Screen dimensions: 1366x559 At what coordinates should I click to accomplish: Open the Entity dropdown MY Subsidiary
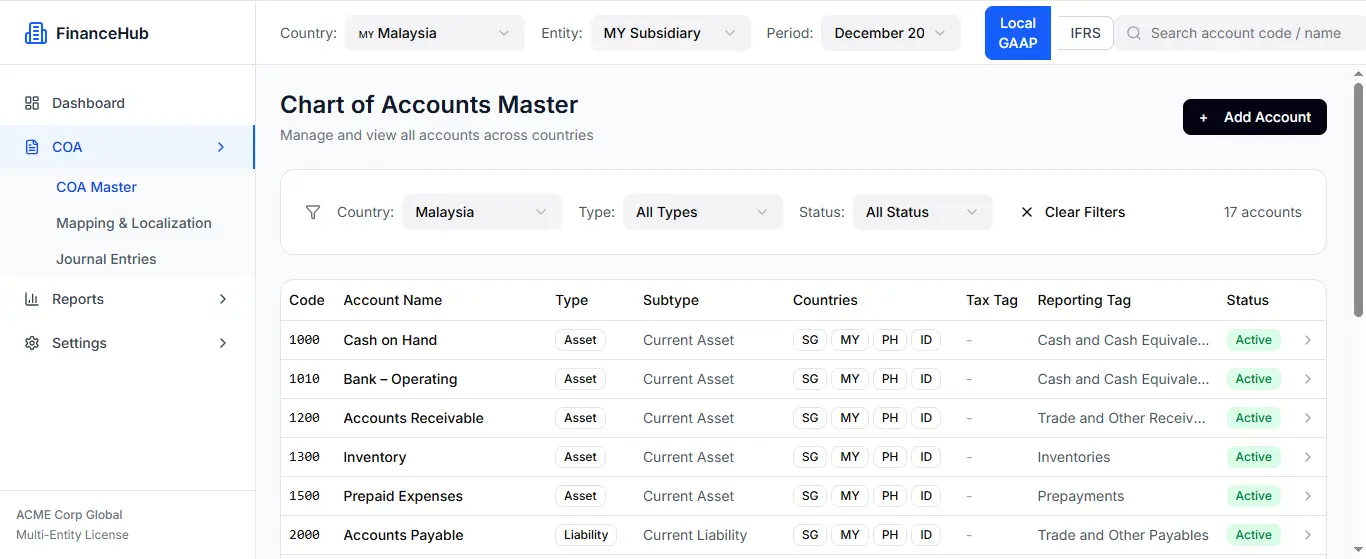(x=670, y=33)
